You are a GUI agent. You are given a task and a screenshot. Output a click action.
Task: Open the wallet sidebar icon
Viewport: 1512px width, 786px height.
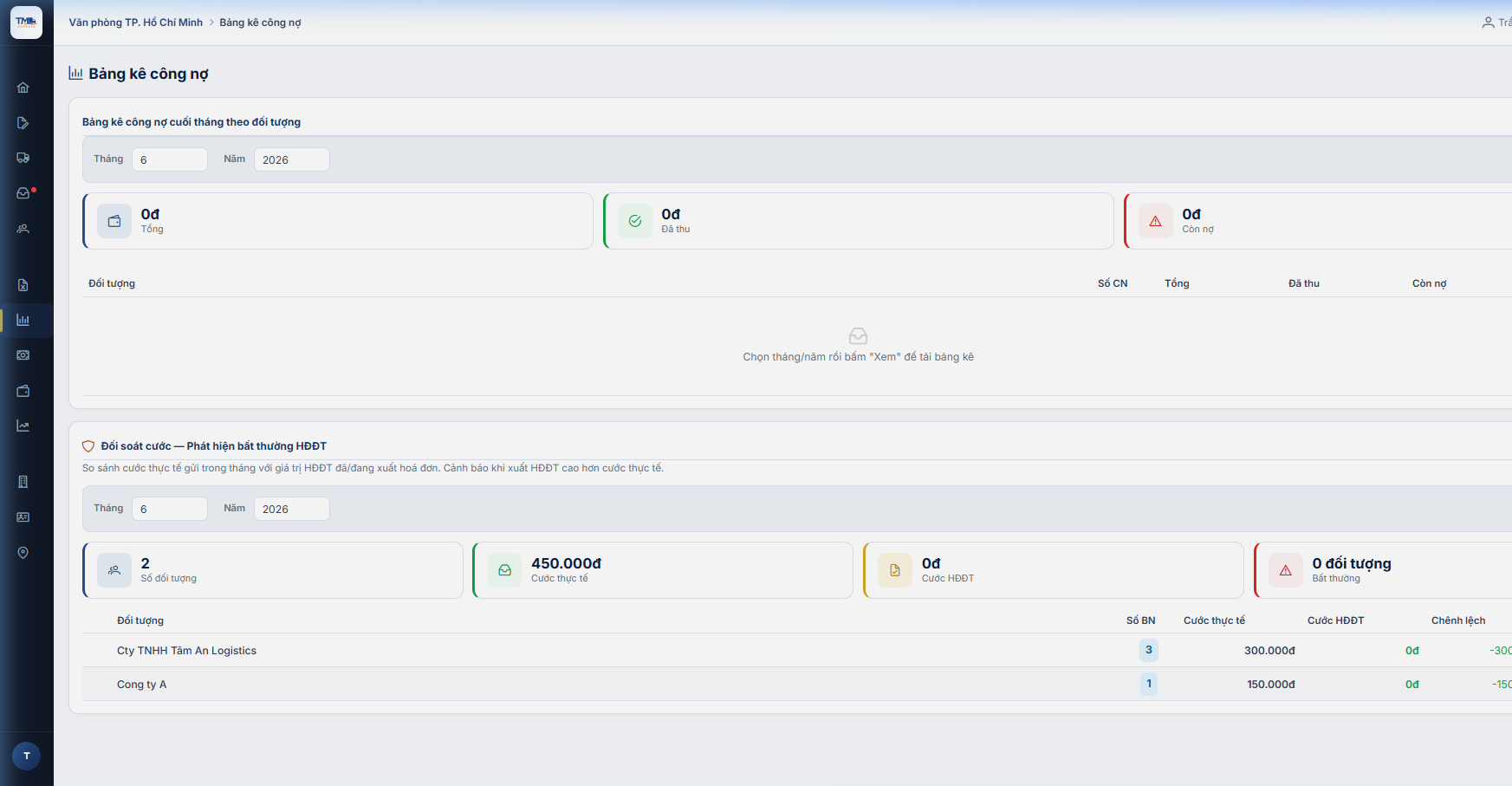23,391
